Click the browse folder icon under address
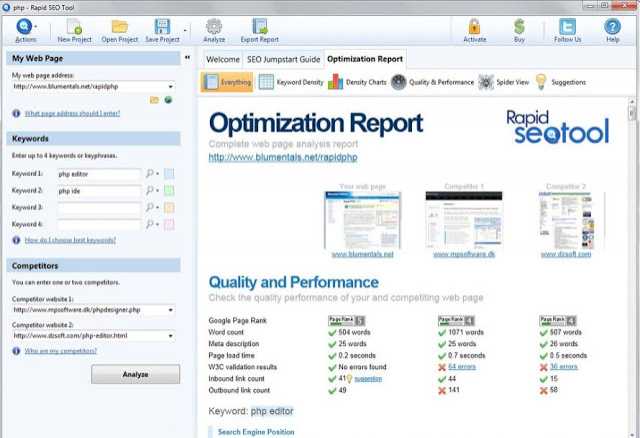This screenshot has height=438, width=640. point(154,100)
